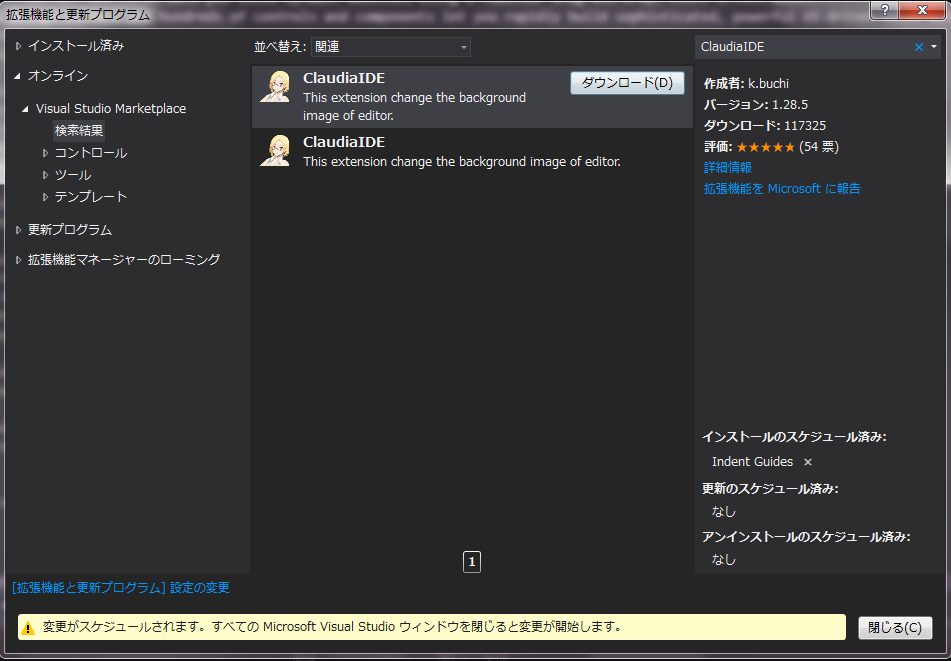Open the 詳細情報 link

tap(728, 167)
